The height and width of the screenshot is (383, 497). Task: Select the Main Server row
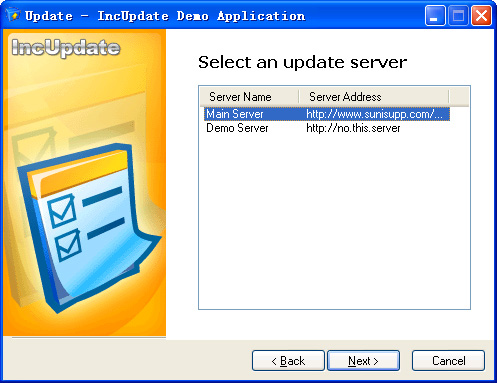(x=327, y=114)
